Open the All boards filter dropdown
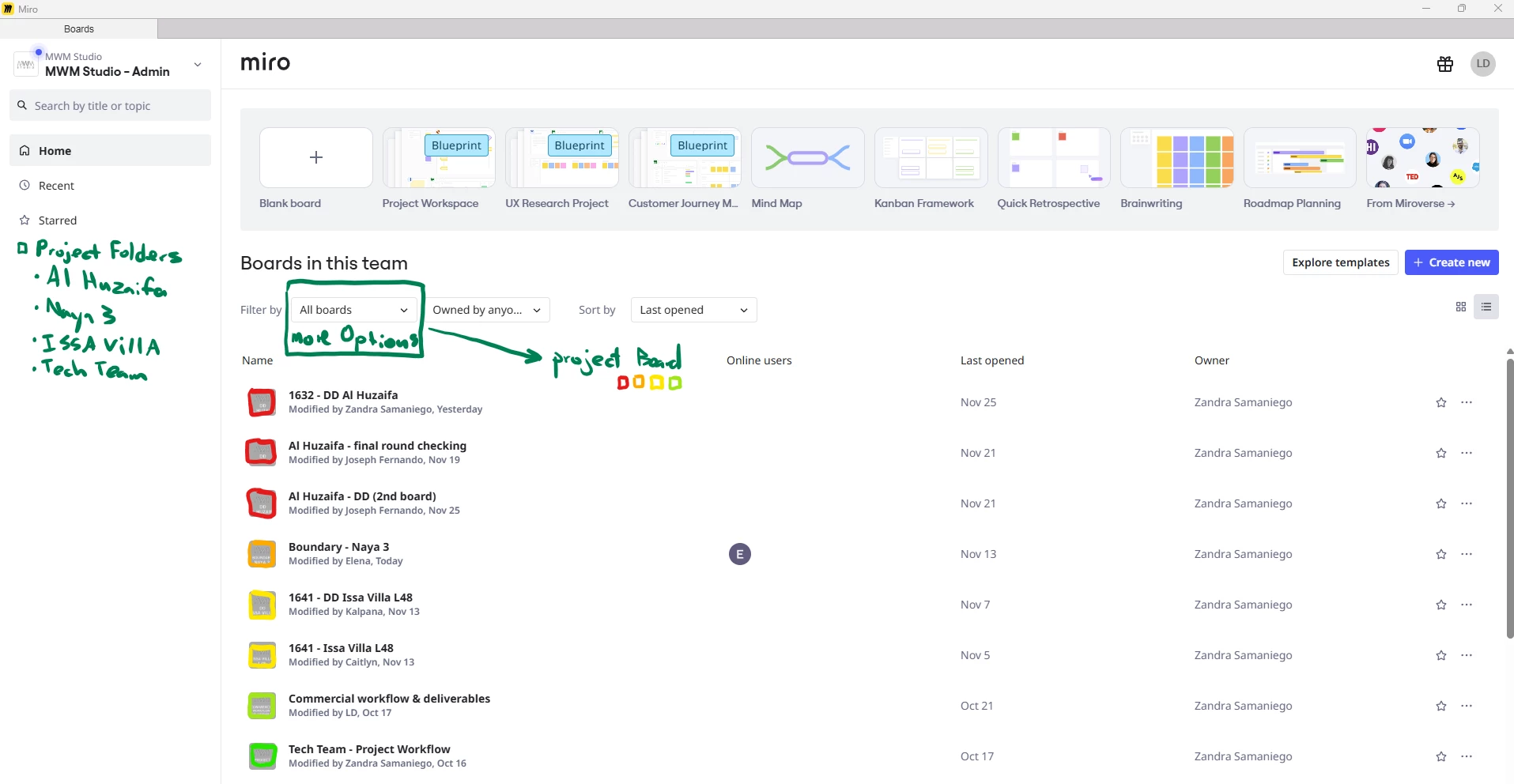Viewport: 1514px width, 784px height. pos(353,310)
